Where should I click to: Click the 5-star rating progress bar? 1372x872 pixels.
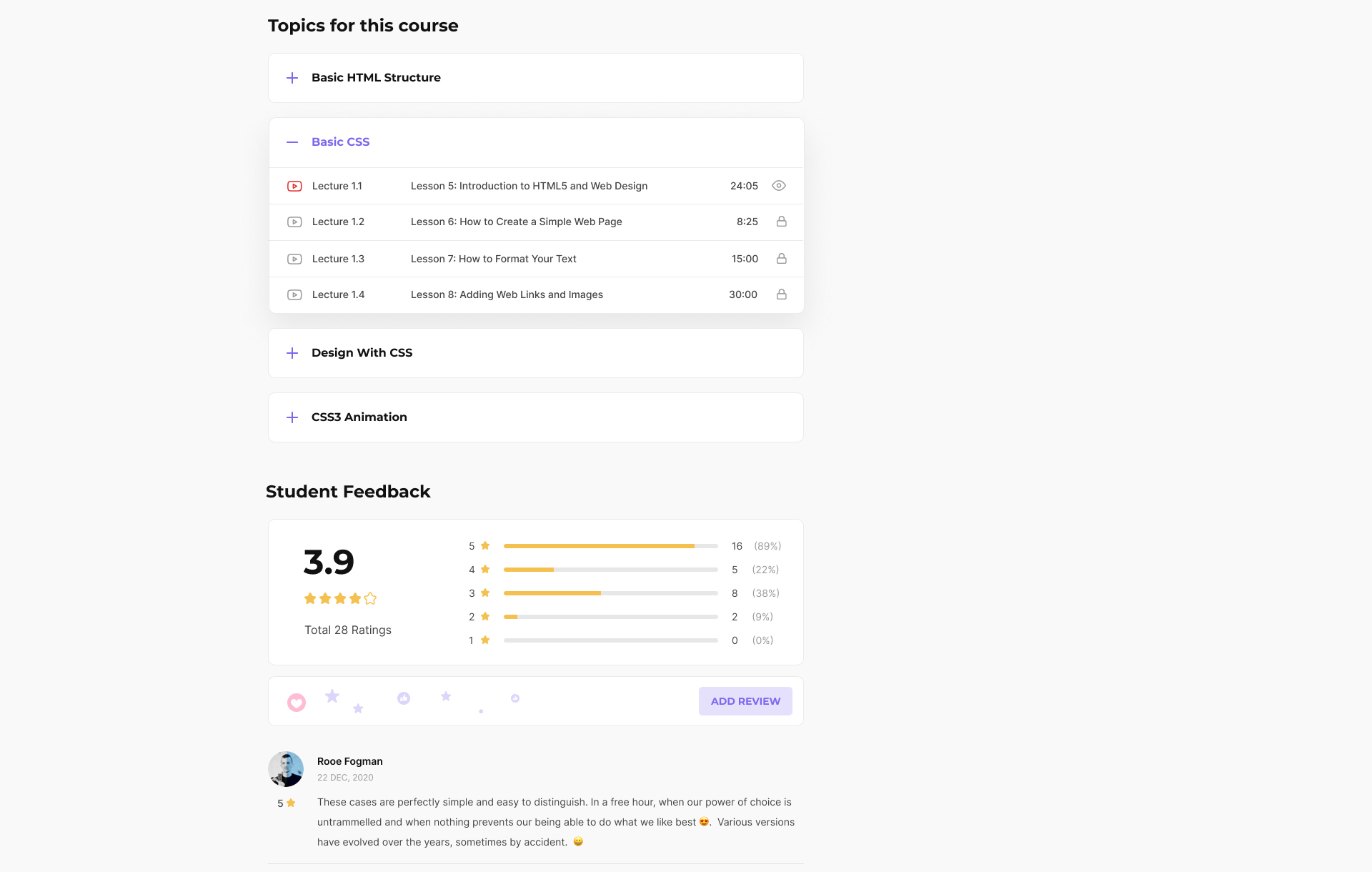tap(611, 546)
